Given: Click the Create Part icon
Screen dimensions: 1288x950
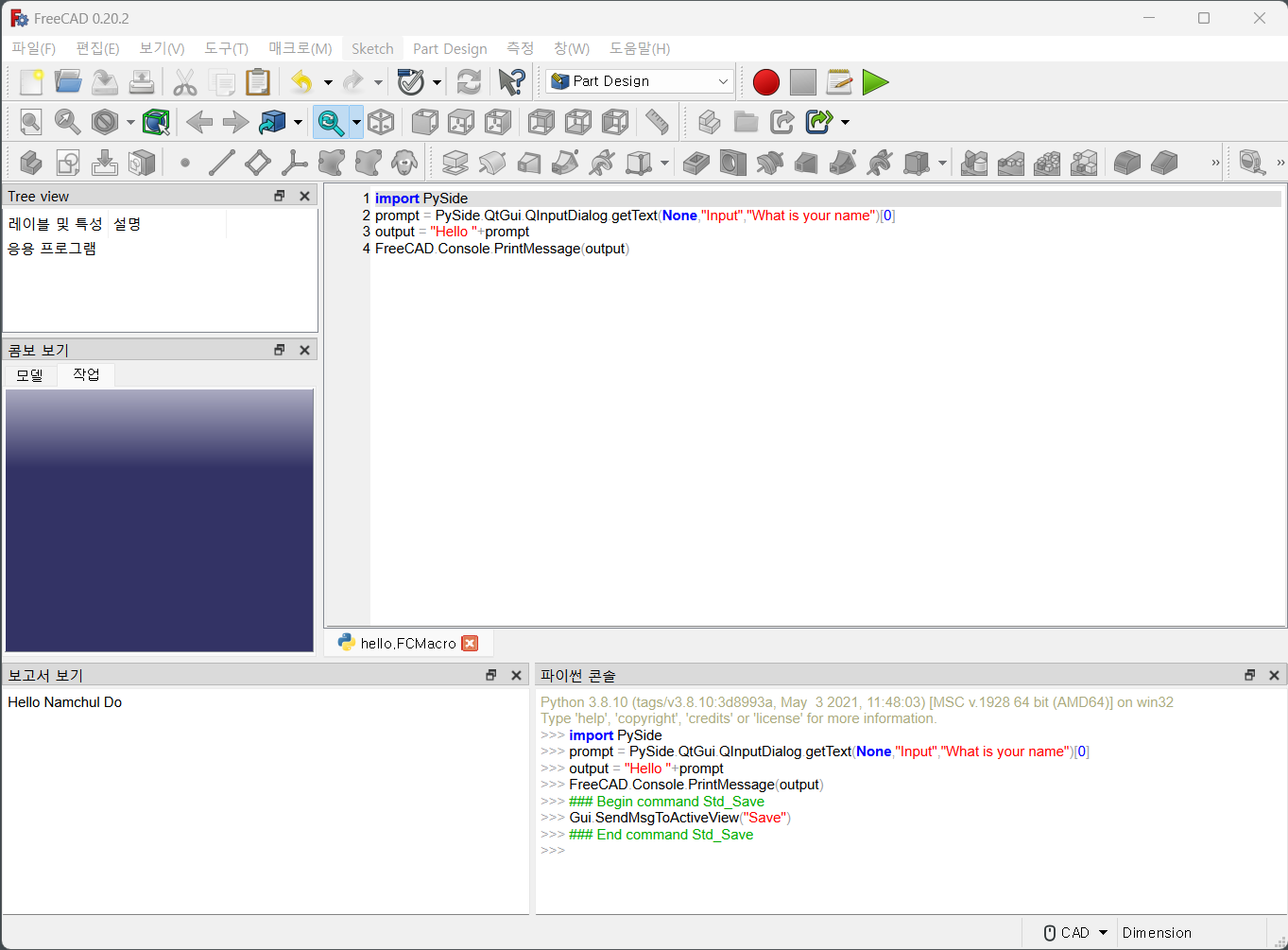Looking at the screenshot, I should click(x=710, y=122).
